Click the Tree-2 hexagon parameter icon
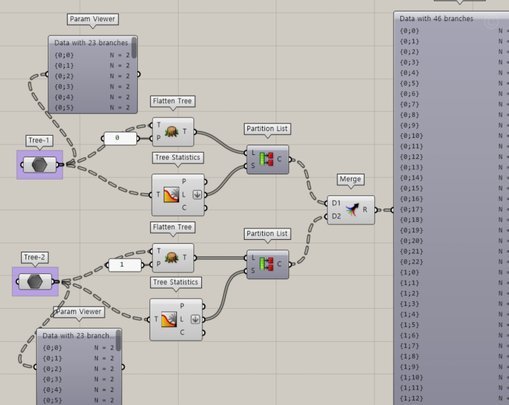509x405 pixels. click(x=35, y=282)
